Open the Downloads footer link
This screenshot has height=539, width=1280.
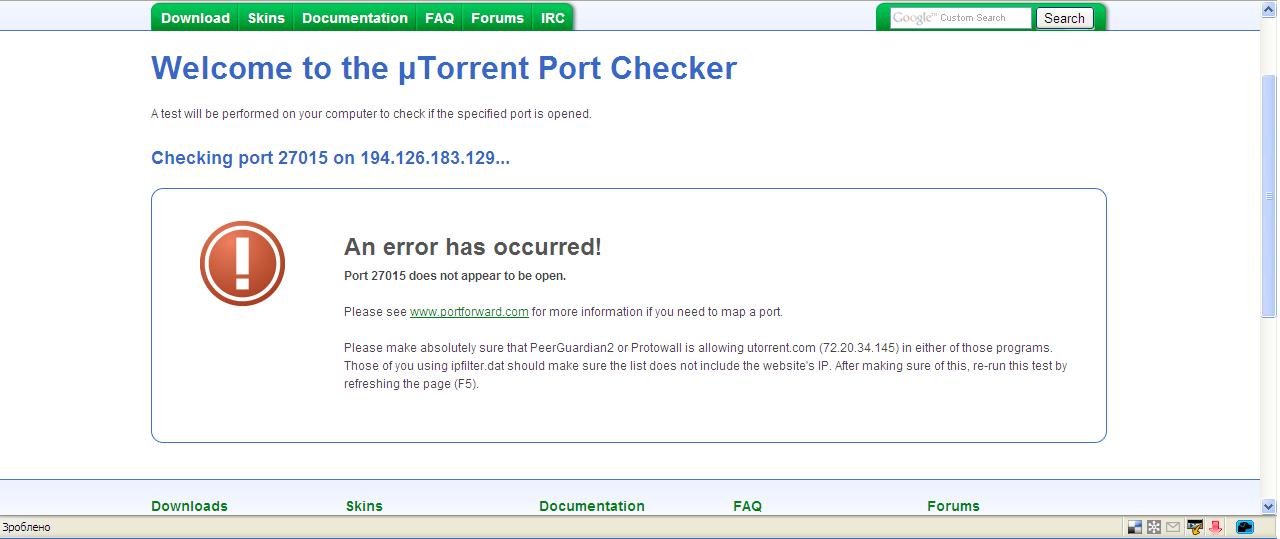(190, 506)
